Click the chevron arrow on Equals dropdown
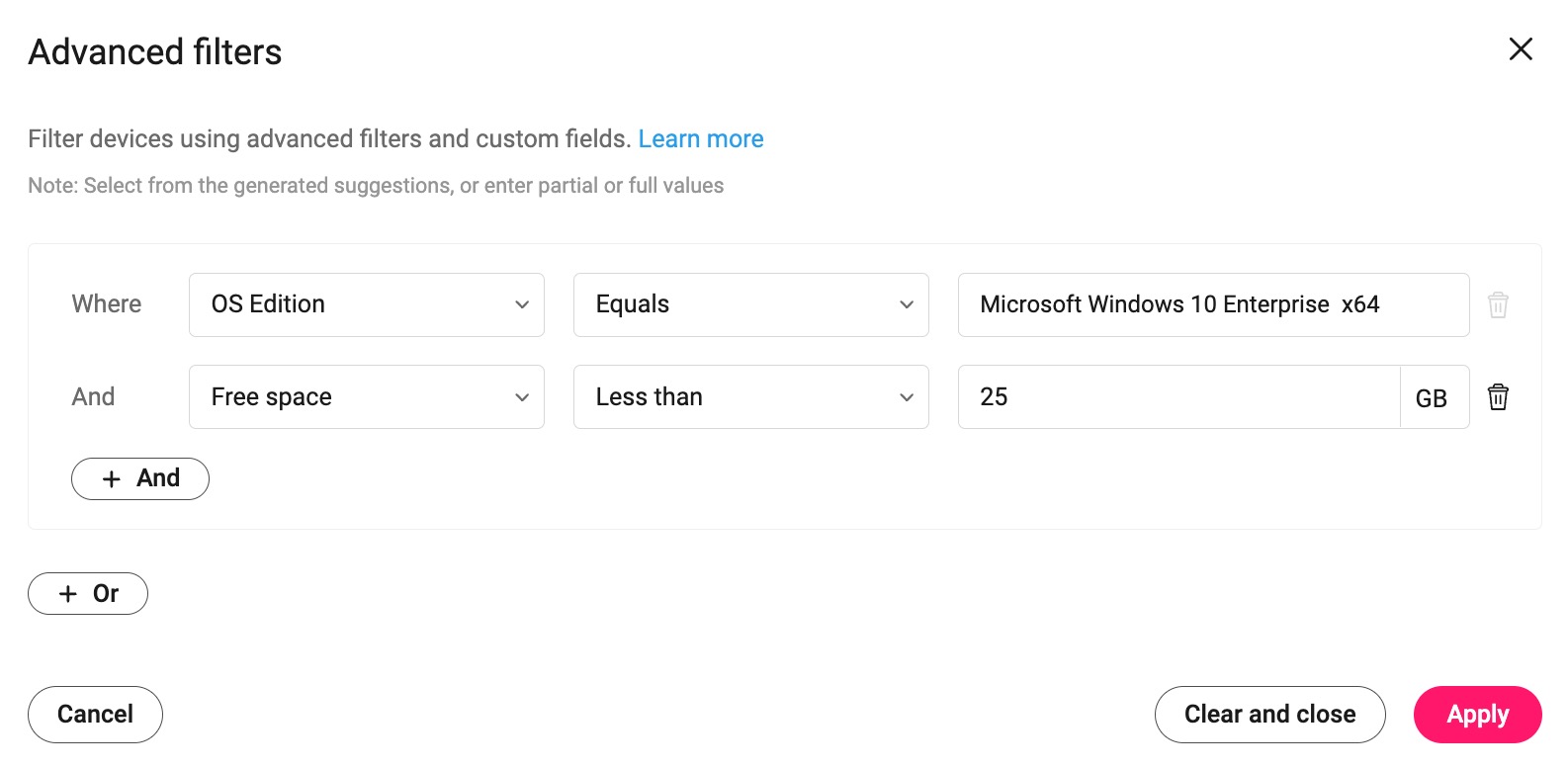 point(906,304)
